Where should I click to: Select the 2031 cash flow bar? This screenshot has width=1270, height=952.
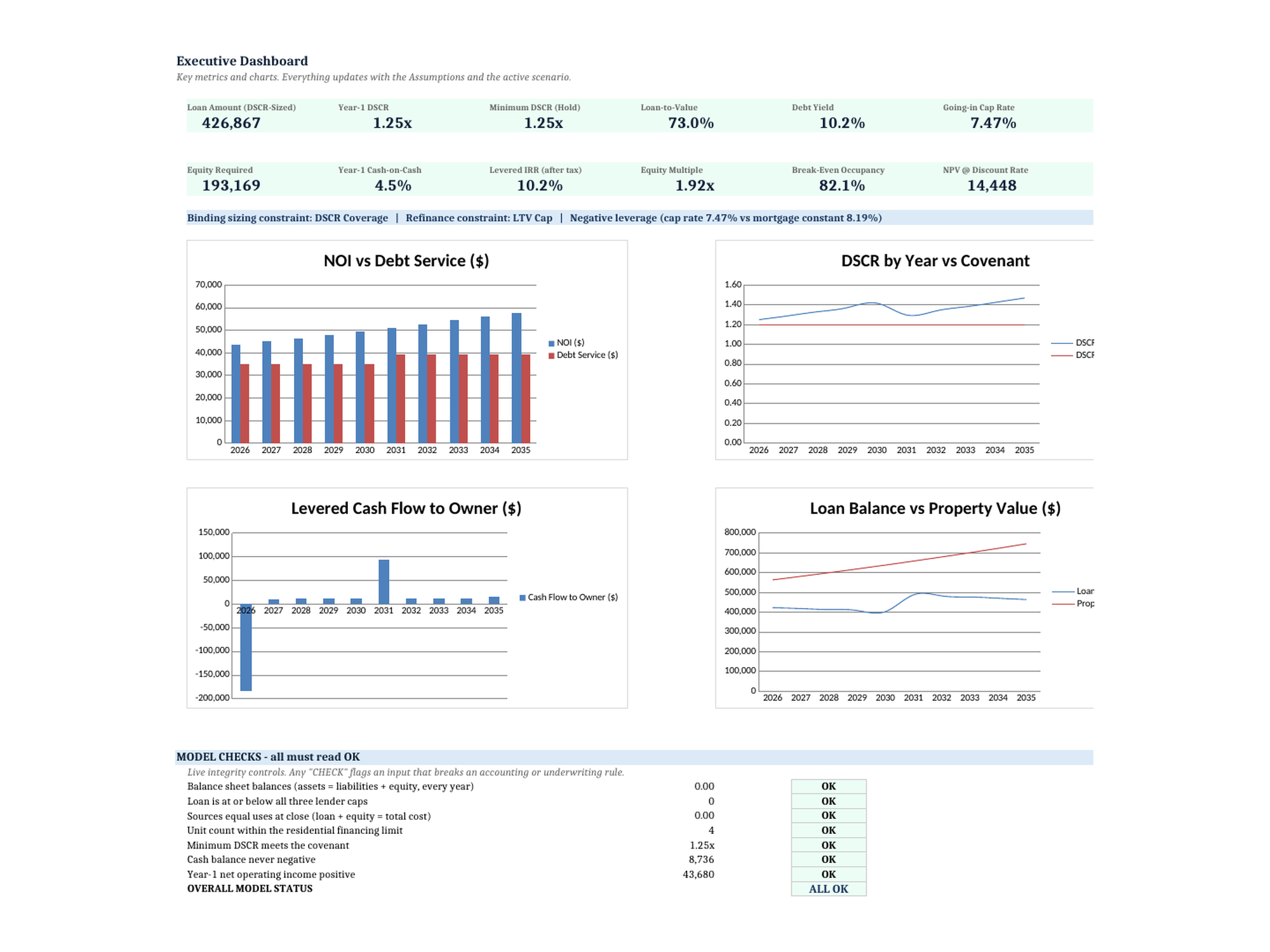384,582
